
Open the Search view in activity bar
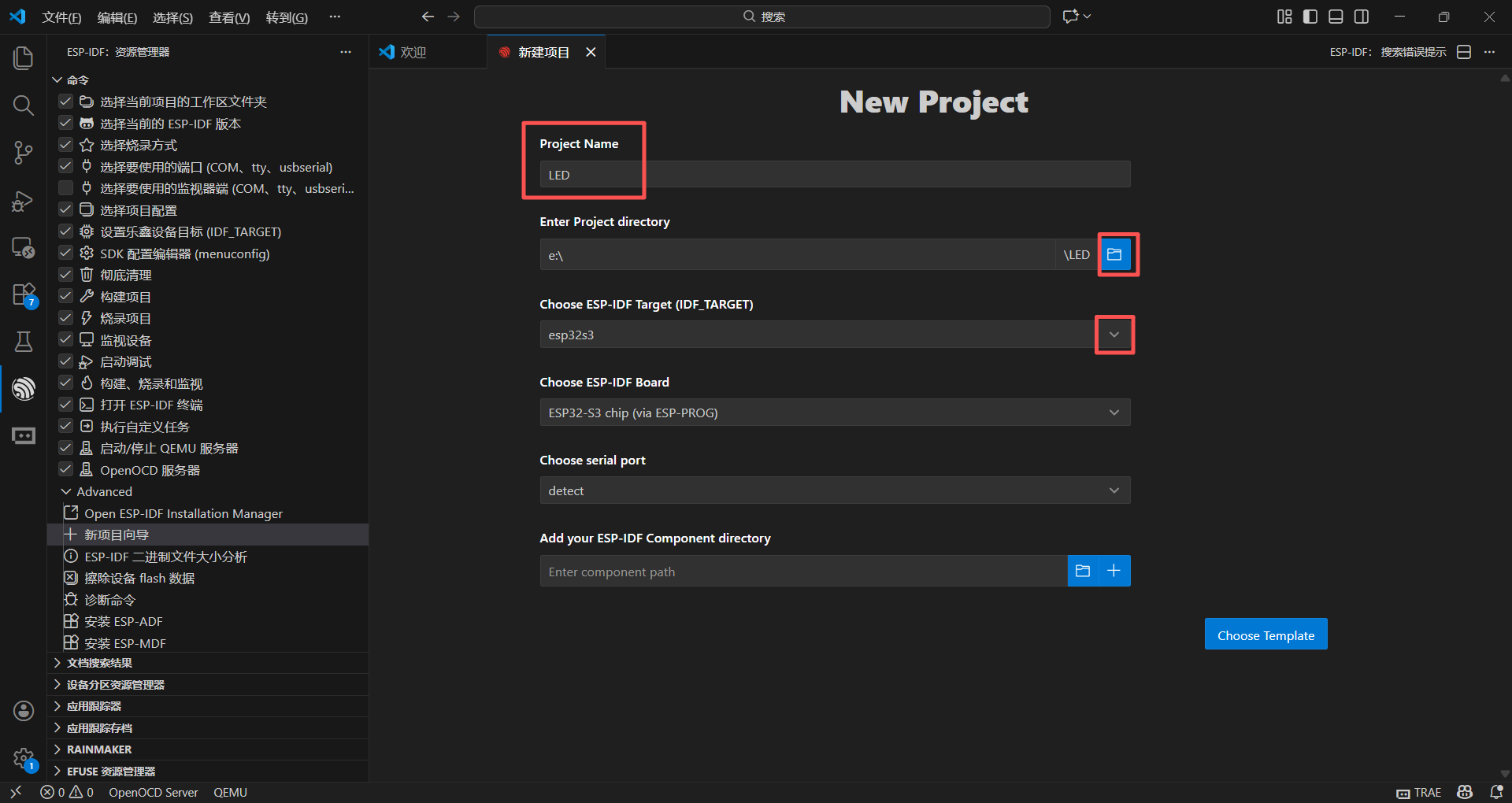click(24, 105)
